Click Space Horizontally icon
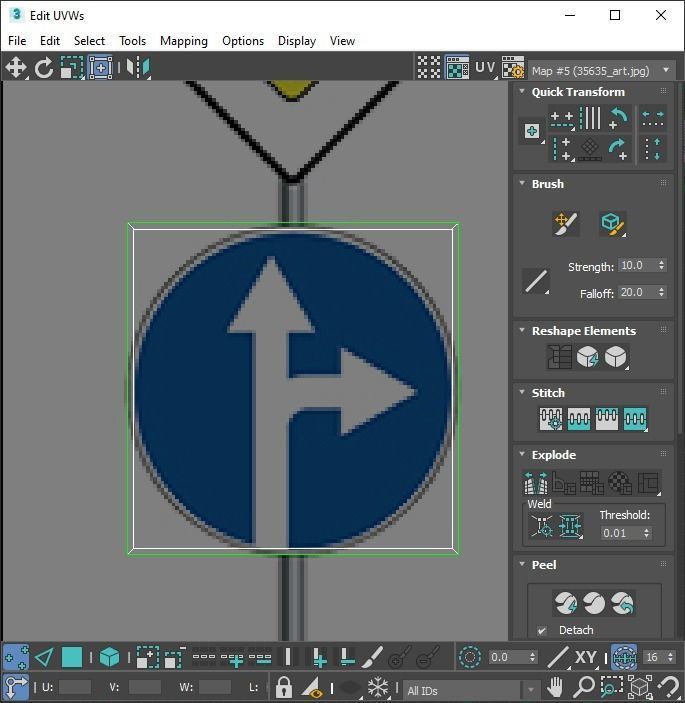 click(653, 118)
